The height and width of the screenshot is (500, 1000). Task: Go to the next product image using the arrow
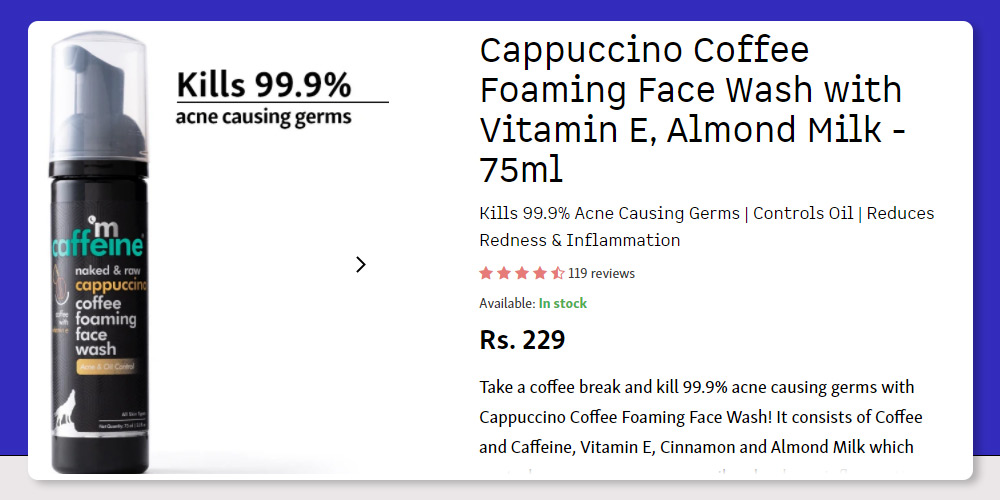[361, 265]
